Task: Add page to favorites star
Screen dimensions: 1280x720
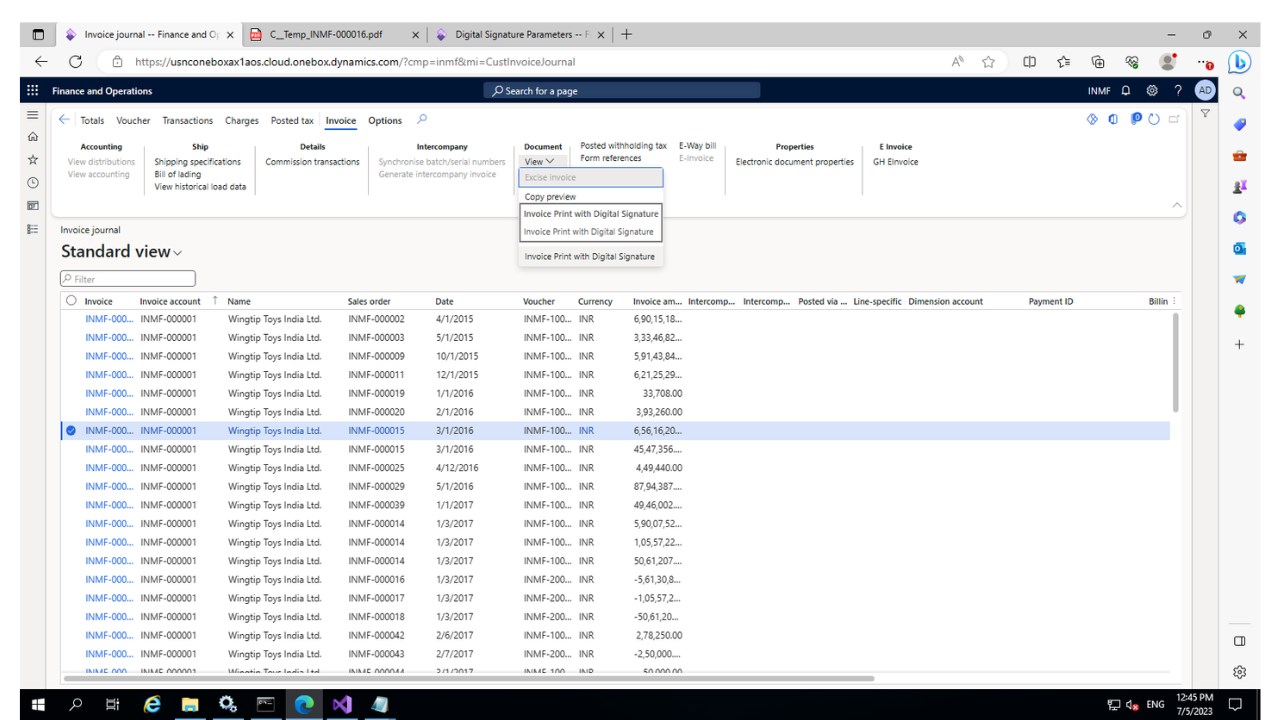Action: (x=988, y=62)
